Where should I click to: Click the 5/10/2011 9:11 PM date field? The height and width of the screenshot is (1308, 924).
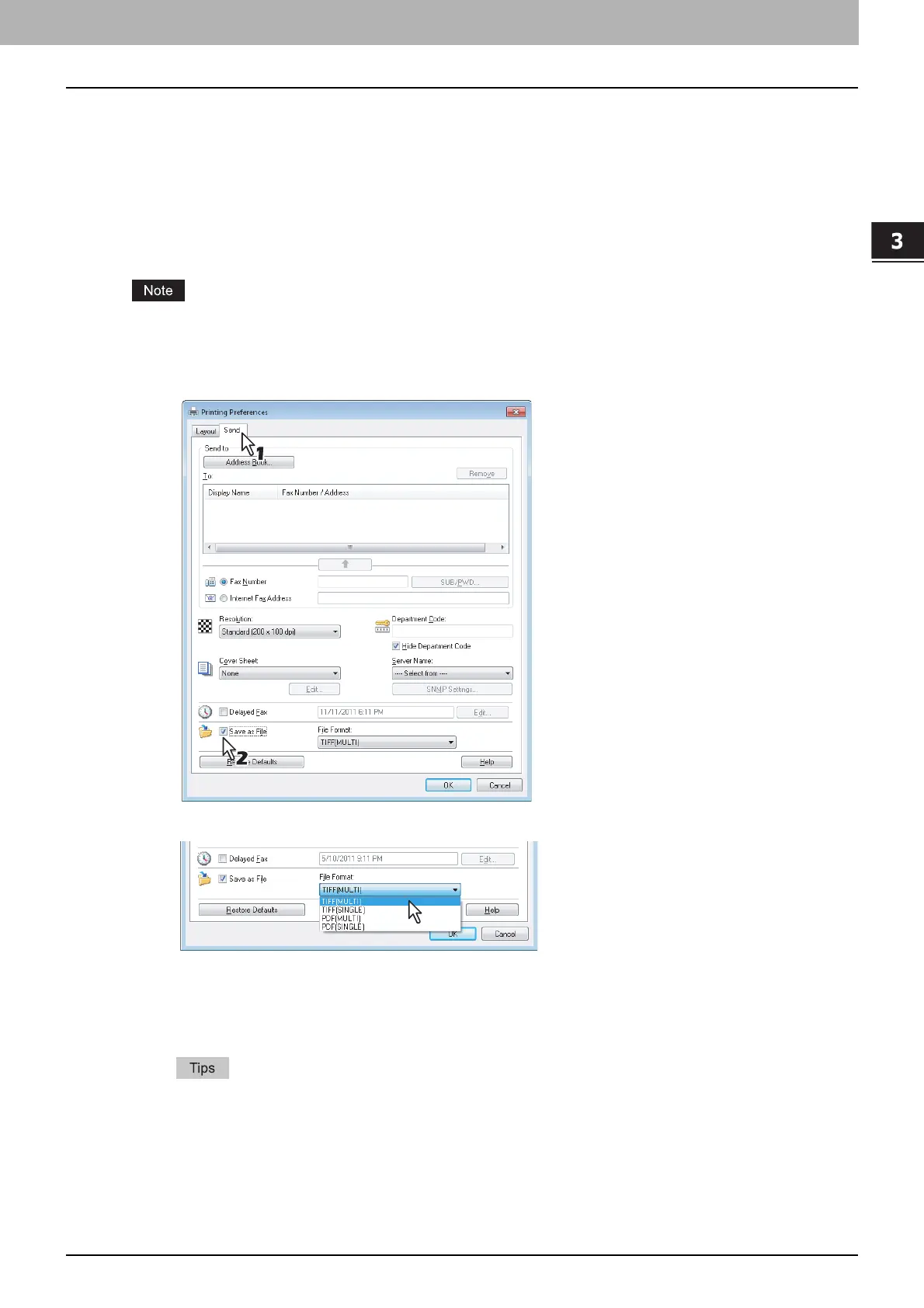pyautogui.click(x=388, y=858)
